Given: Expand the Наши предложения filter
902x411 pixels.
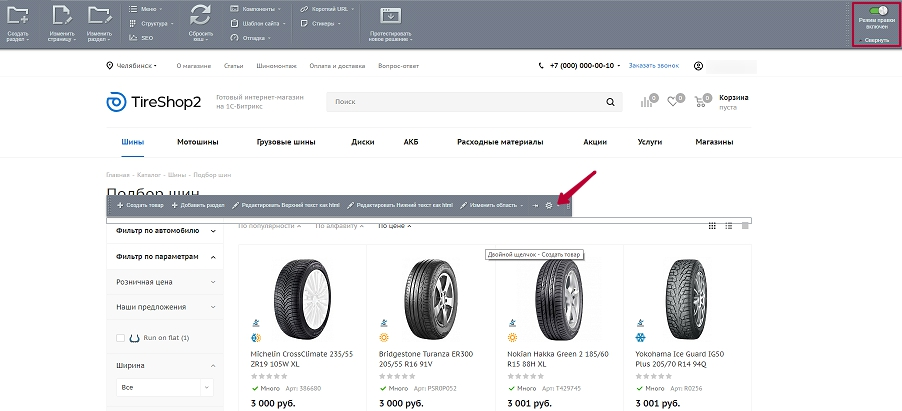Looking at the screenshot, I should pos(165,307).
